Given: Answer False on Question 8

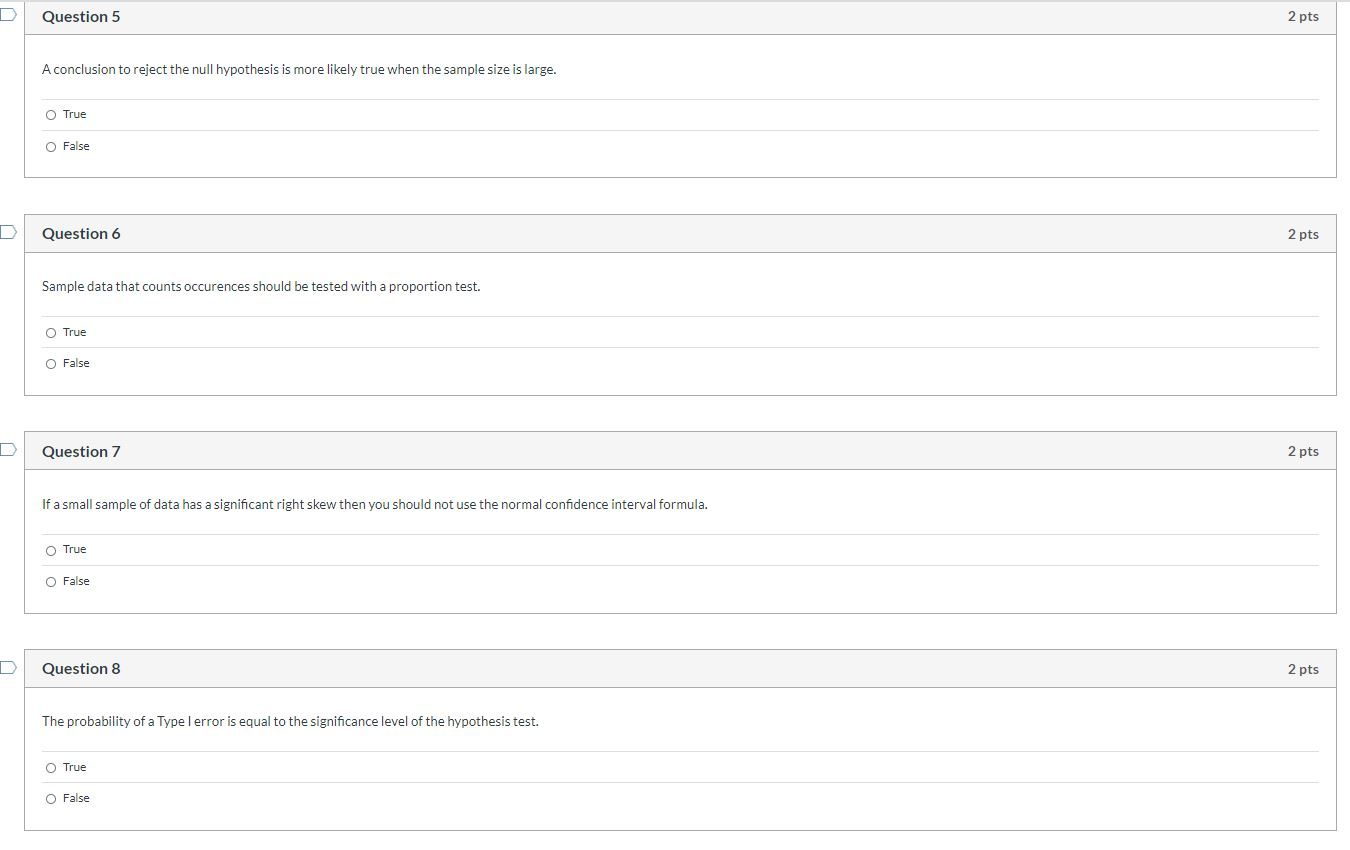Looking at the screenshot, I should coord(51,799).
